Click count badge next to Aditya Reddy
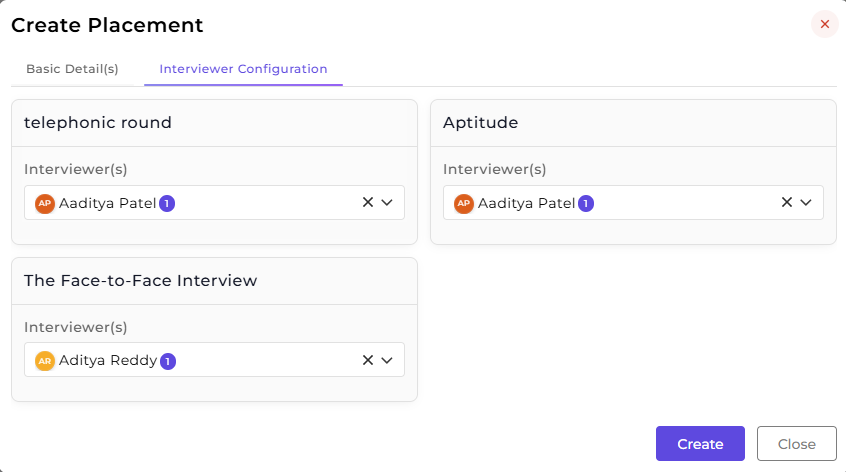 click(168, 361)
